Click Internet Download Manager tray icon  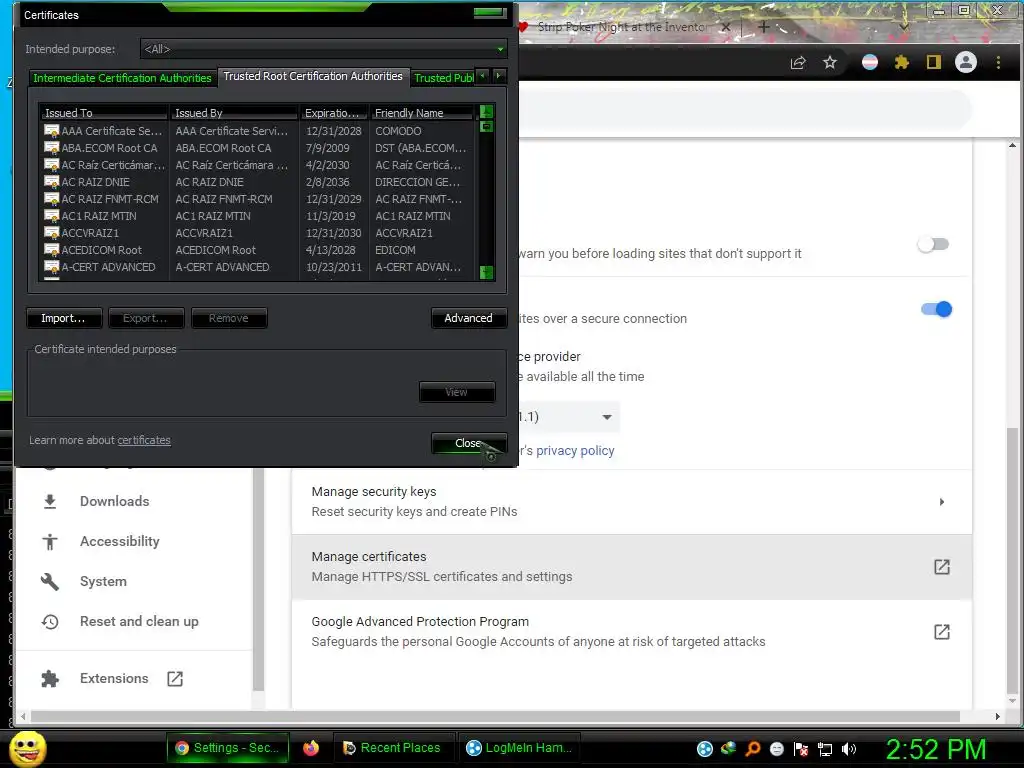[728, 749]
